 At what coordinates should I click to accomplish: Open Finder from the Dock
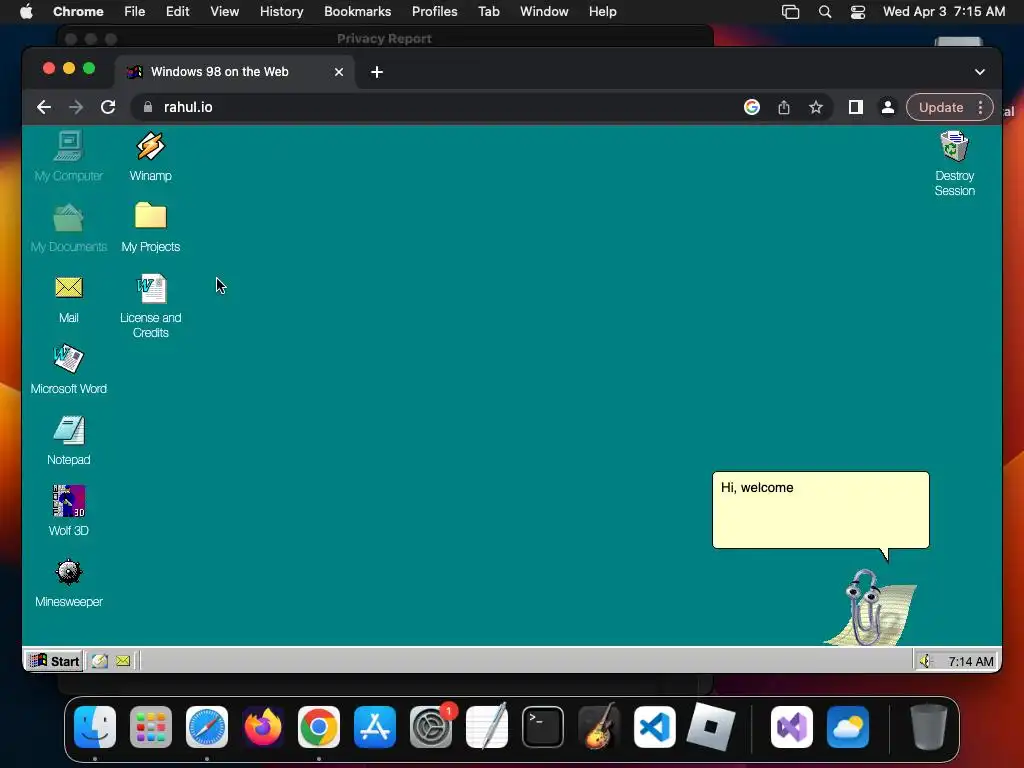(95, 727)
